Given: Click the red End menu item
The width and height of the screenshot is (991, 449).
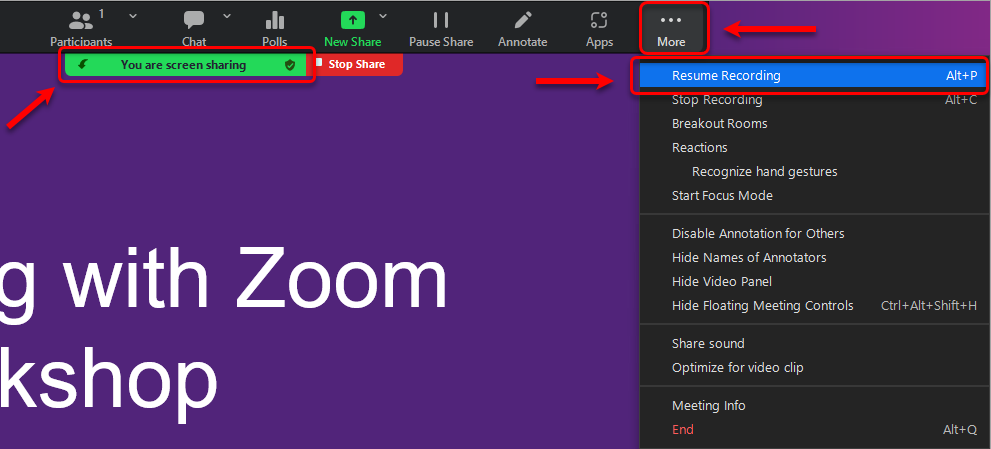Looking at the screenshot, I should pos(812,430).
